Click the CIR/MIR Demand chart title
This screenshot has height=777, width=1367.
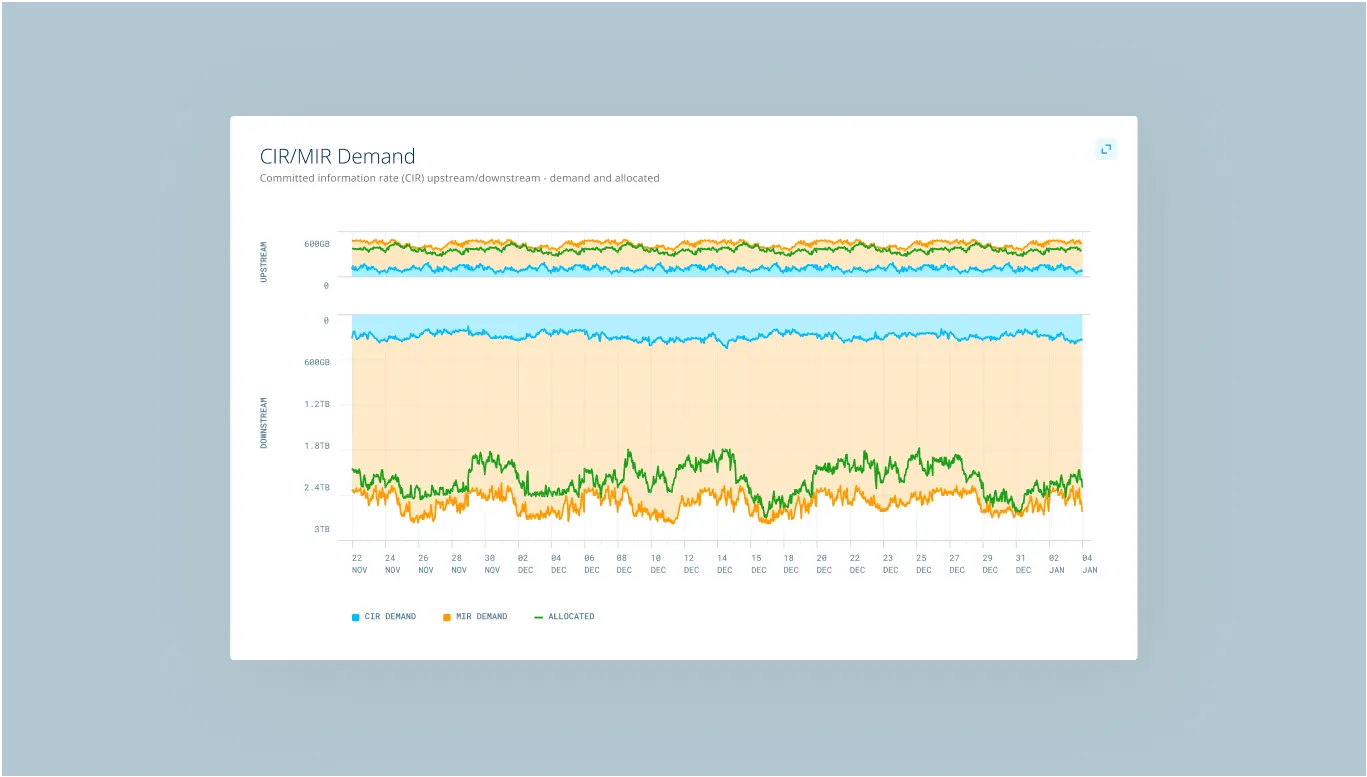click(x=337, y=156)
